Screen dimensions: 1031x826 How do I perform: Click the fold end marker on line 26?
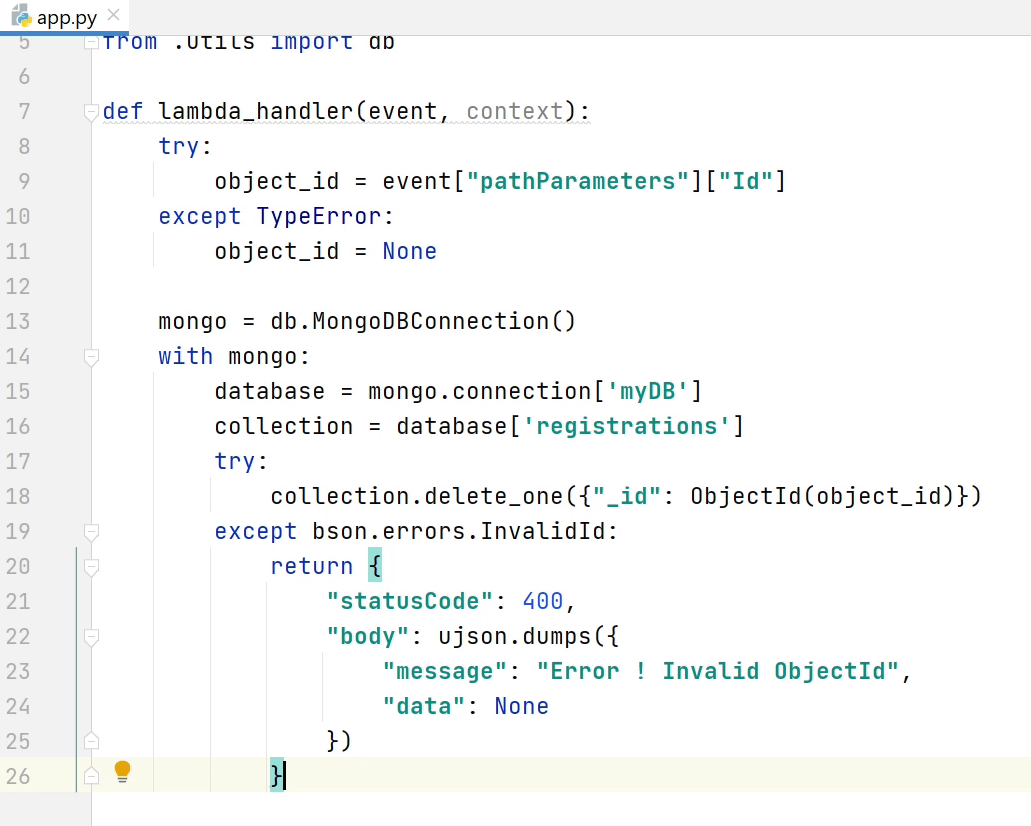click(x=91, y=776)
